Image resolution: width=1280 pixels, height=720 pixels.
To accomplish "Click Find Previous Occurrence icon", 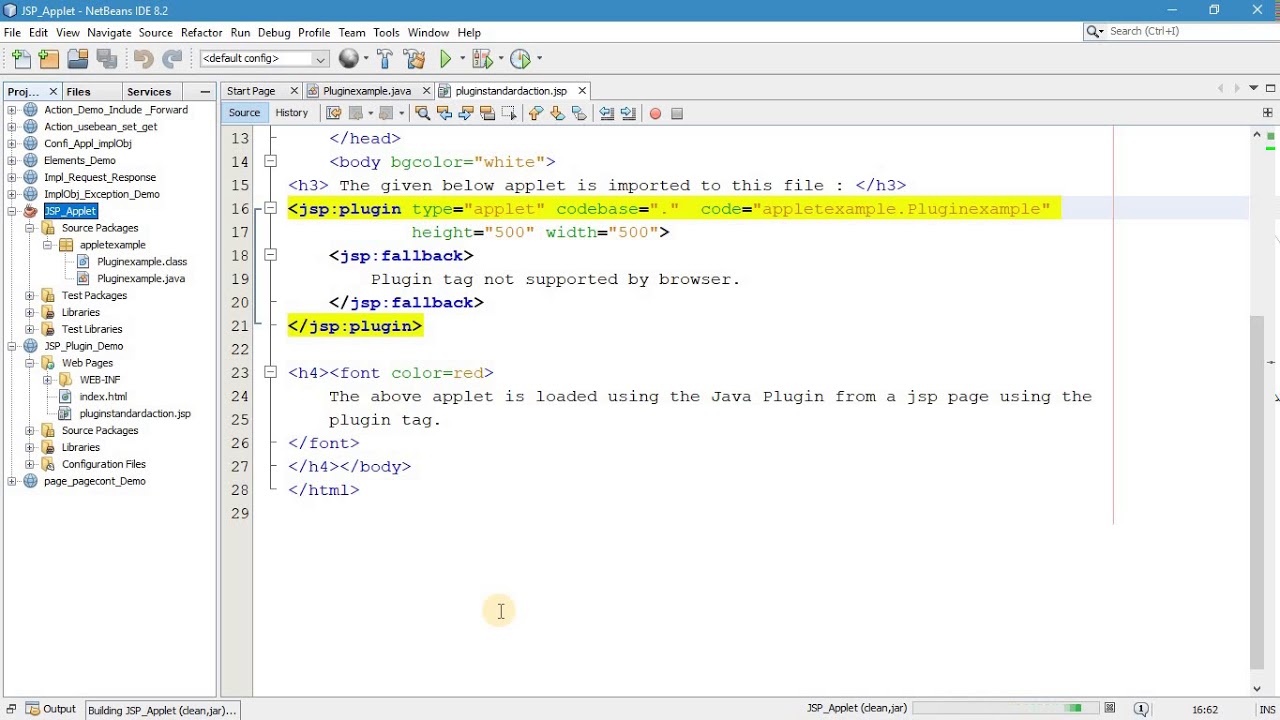I will pyautogui.click(x=444, y=113).
